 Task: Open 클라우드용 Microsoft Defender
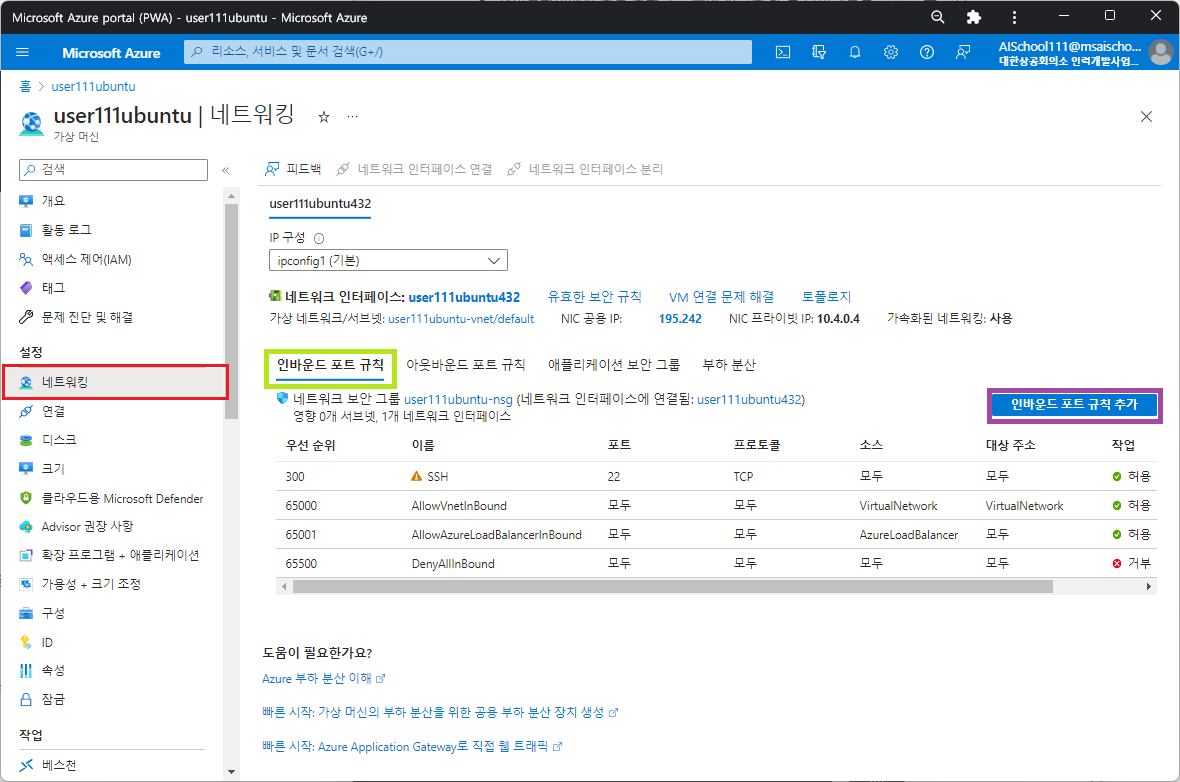click(x=113, y=498)
